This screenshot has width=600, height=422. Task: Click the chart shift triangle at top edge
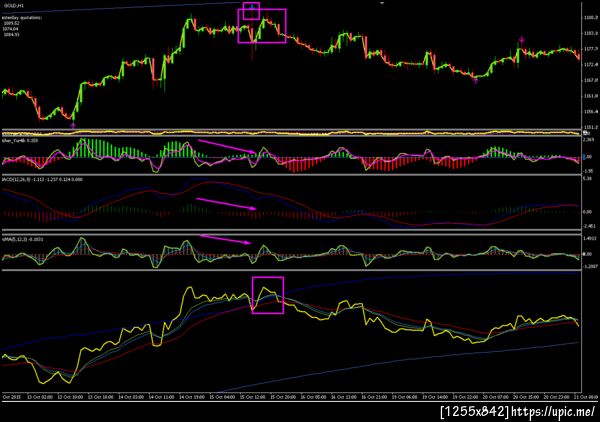pyautogui.click(x=382, y=3)
